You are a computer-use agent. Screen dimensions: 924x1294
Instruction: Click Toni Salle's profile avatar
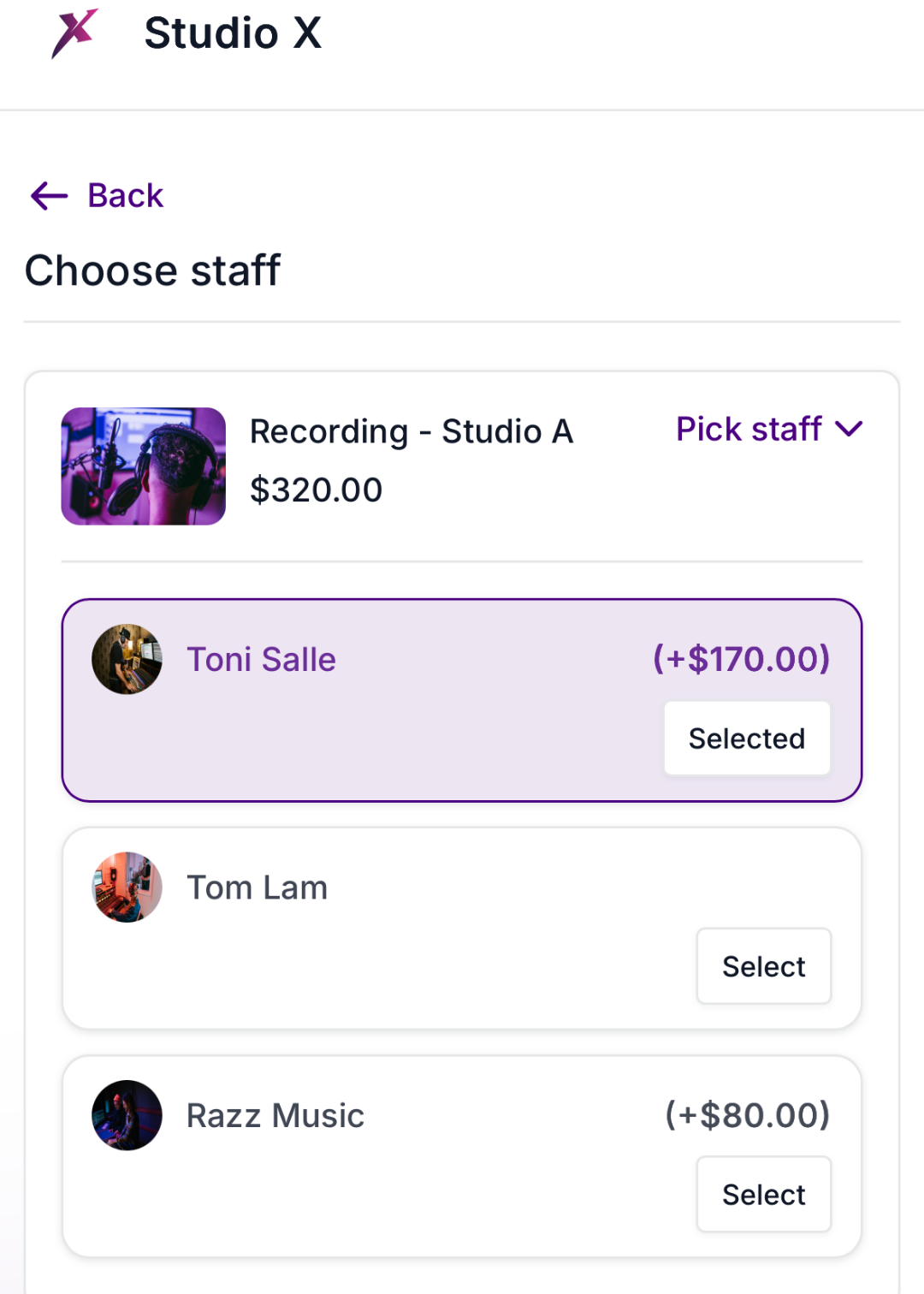(127, 659)
